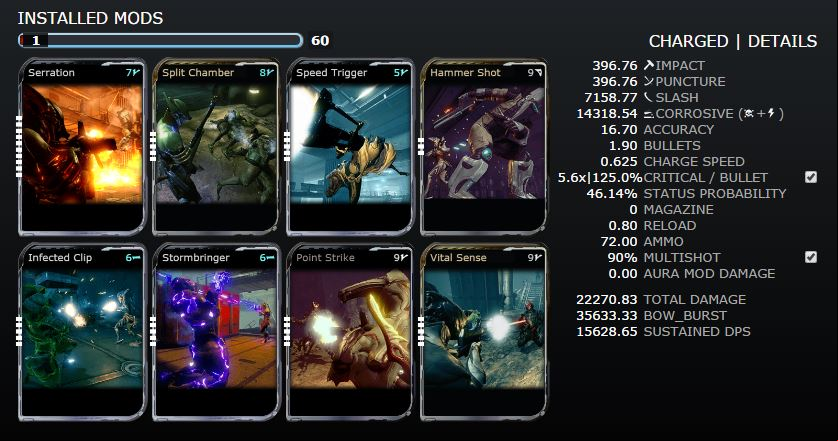This screenshot has width=838, height=441.
Task: Toggle the Critical / Bullet checkbox
Action: pyautogui.click(x=811, y=177)
